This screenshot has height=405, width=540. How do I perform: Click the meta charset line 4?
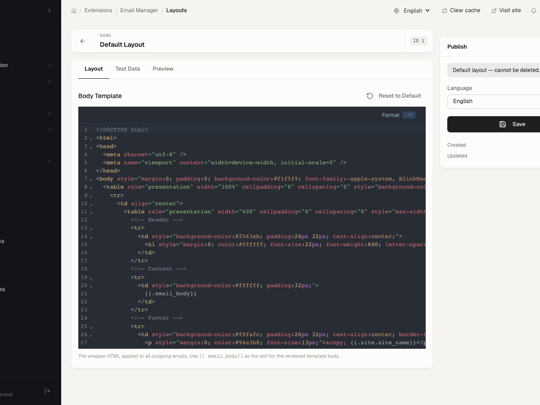click(x=145, y=155)
